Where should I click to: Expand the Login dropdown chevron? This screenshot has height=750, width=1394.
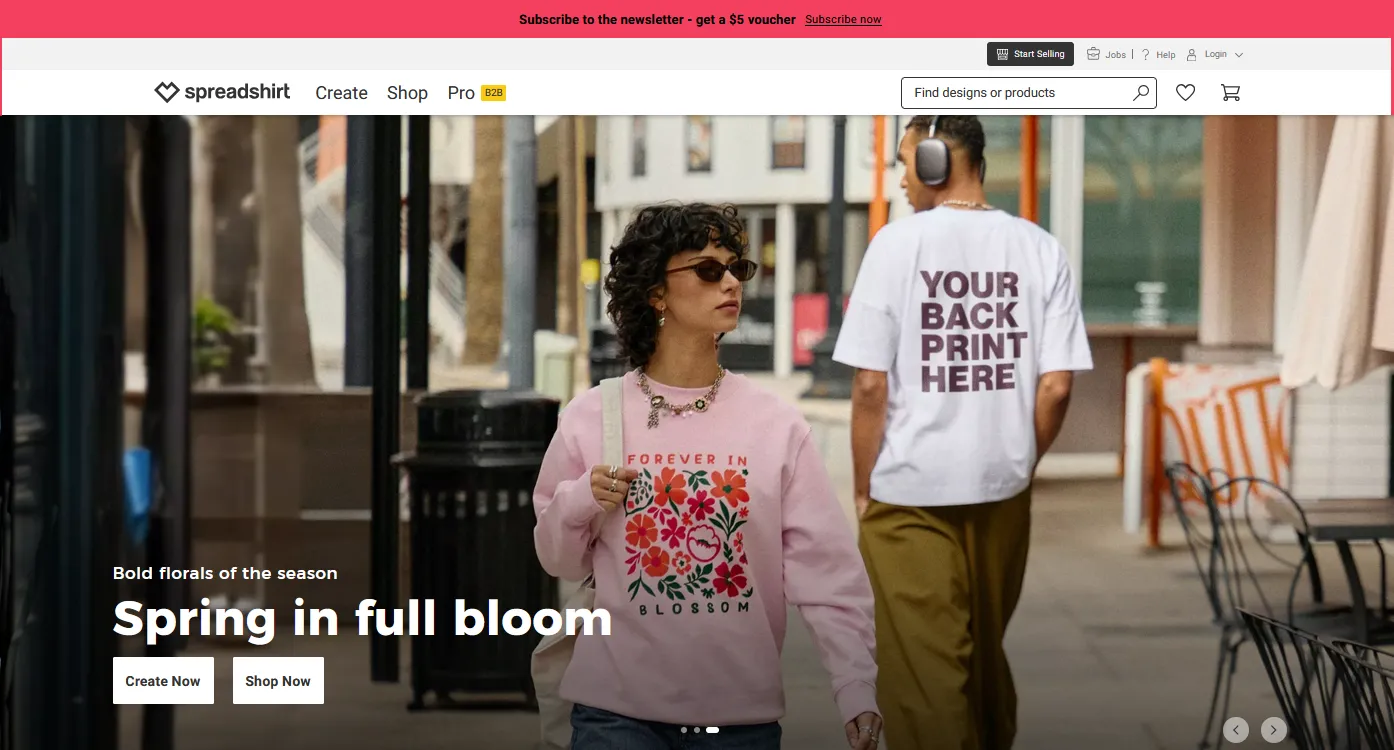click(1238, 54)
